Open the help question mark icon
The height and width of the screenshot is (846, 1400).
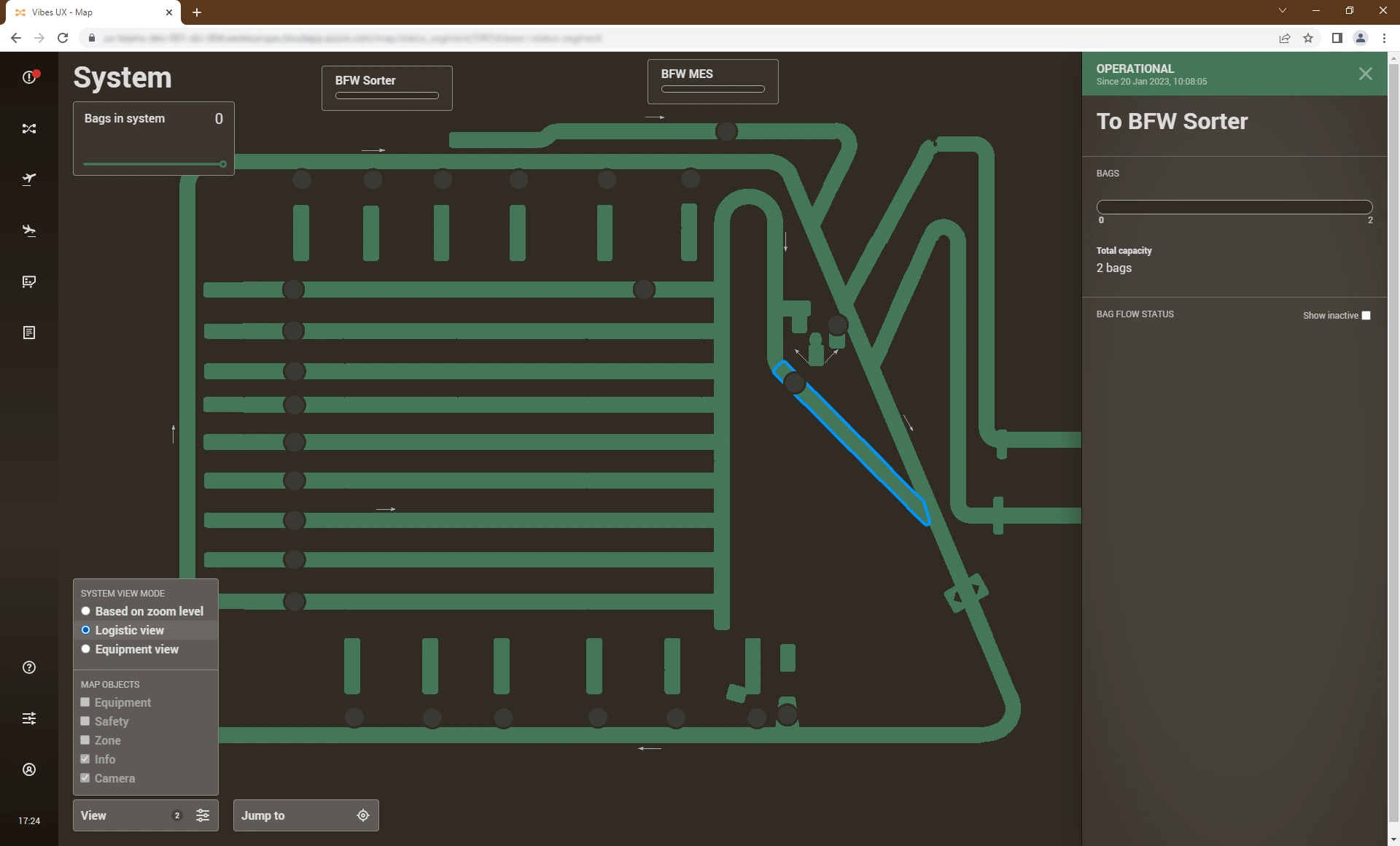click(x=29, y=667)
